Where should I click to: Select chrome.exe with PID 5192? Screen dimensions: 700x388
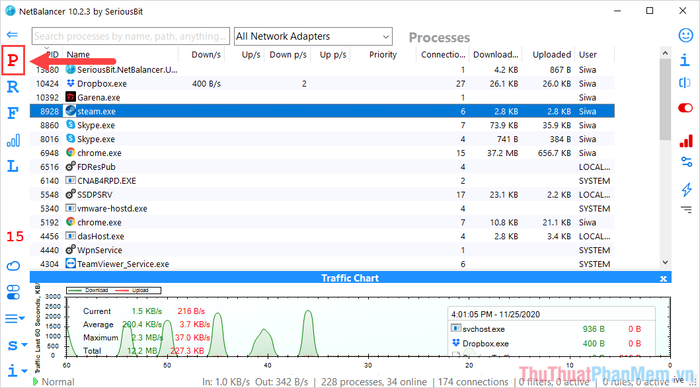(x=322, y=222)
